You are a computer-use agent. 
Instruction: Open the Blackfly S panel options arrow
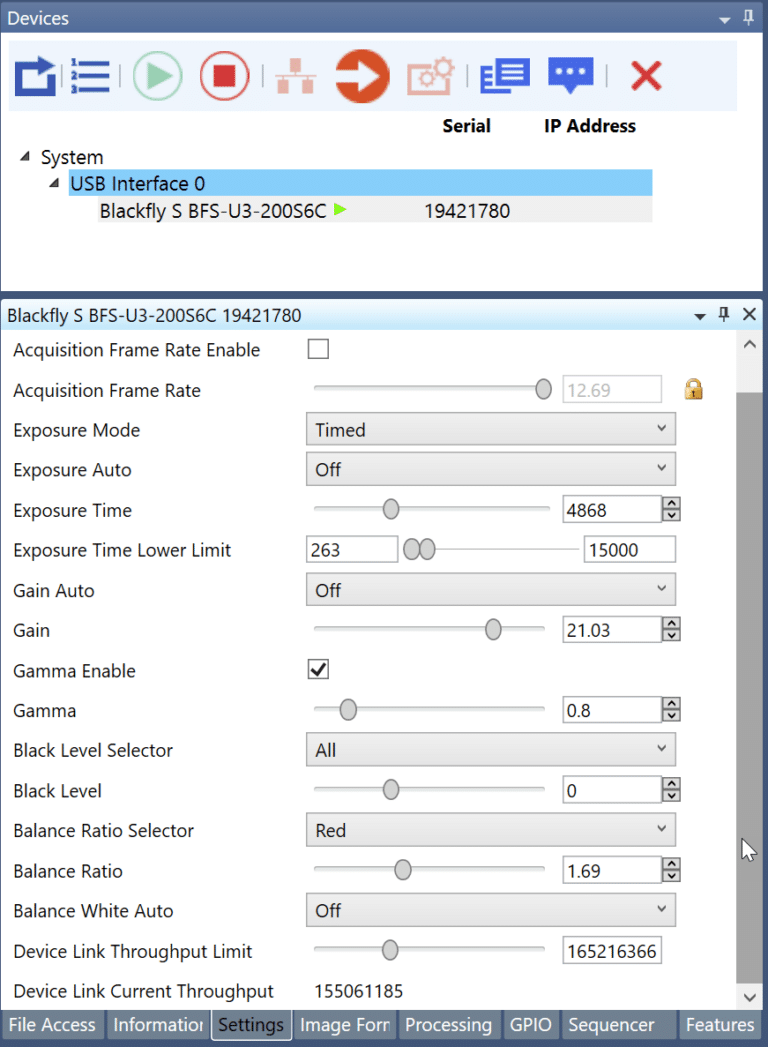[x=700, y=317]
